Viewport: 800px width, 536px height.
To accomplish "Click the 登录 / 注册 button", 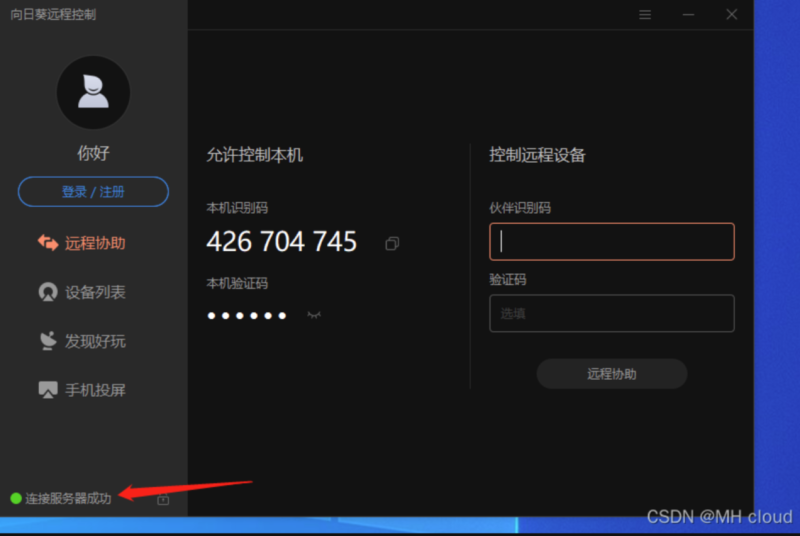I will pyautogui.click(x=93, y=192).
